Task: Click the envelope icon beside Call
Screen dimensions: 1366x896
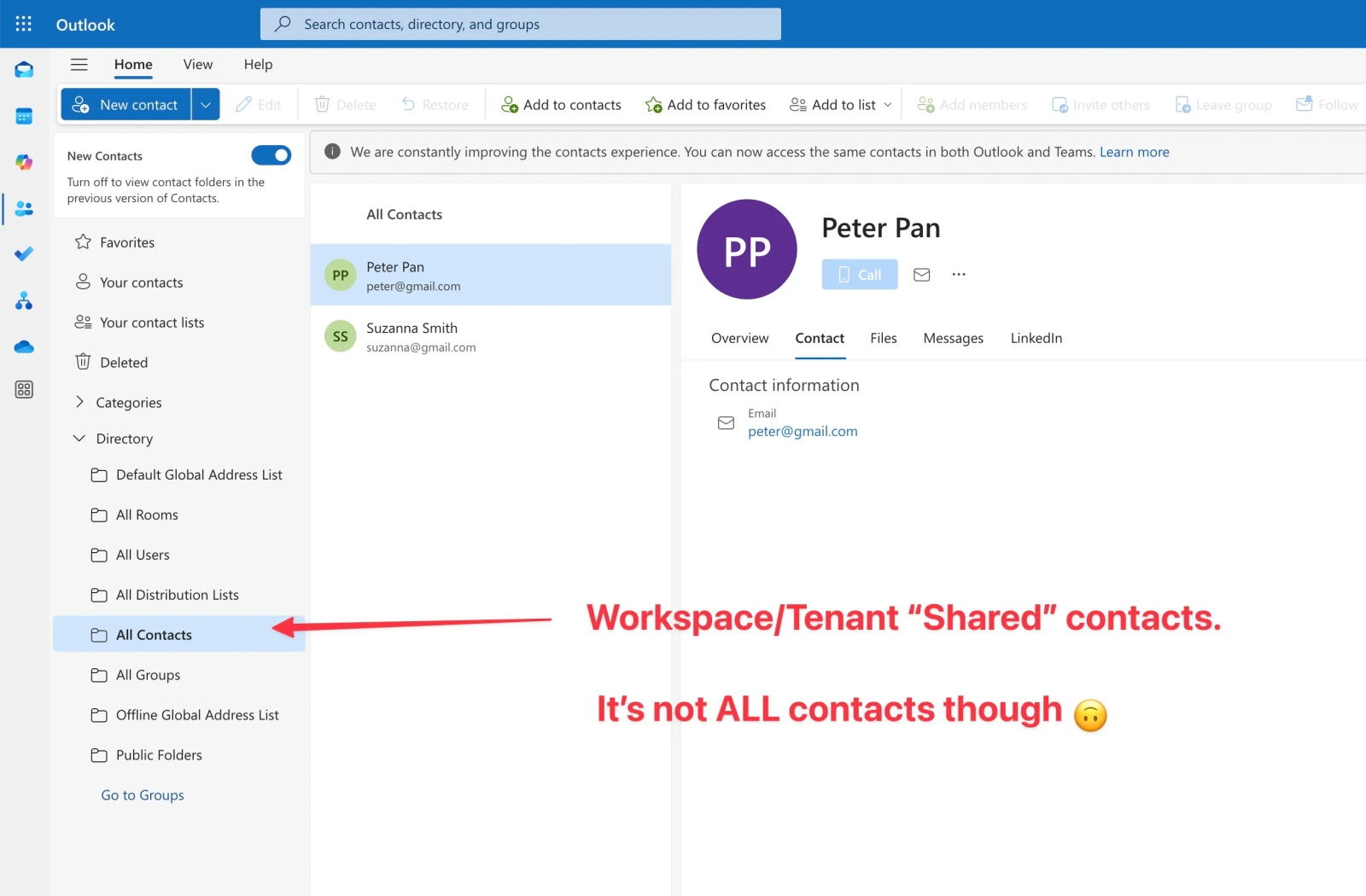Action: pyautogui.click(x=922, y=275)
